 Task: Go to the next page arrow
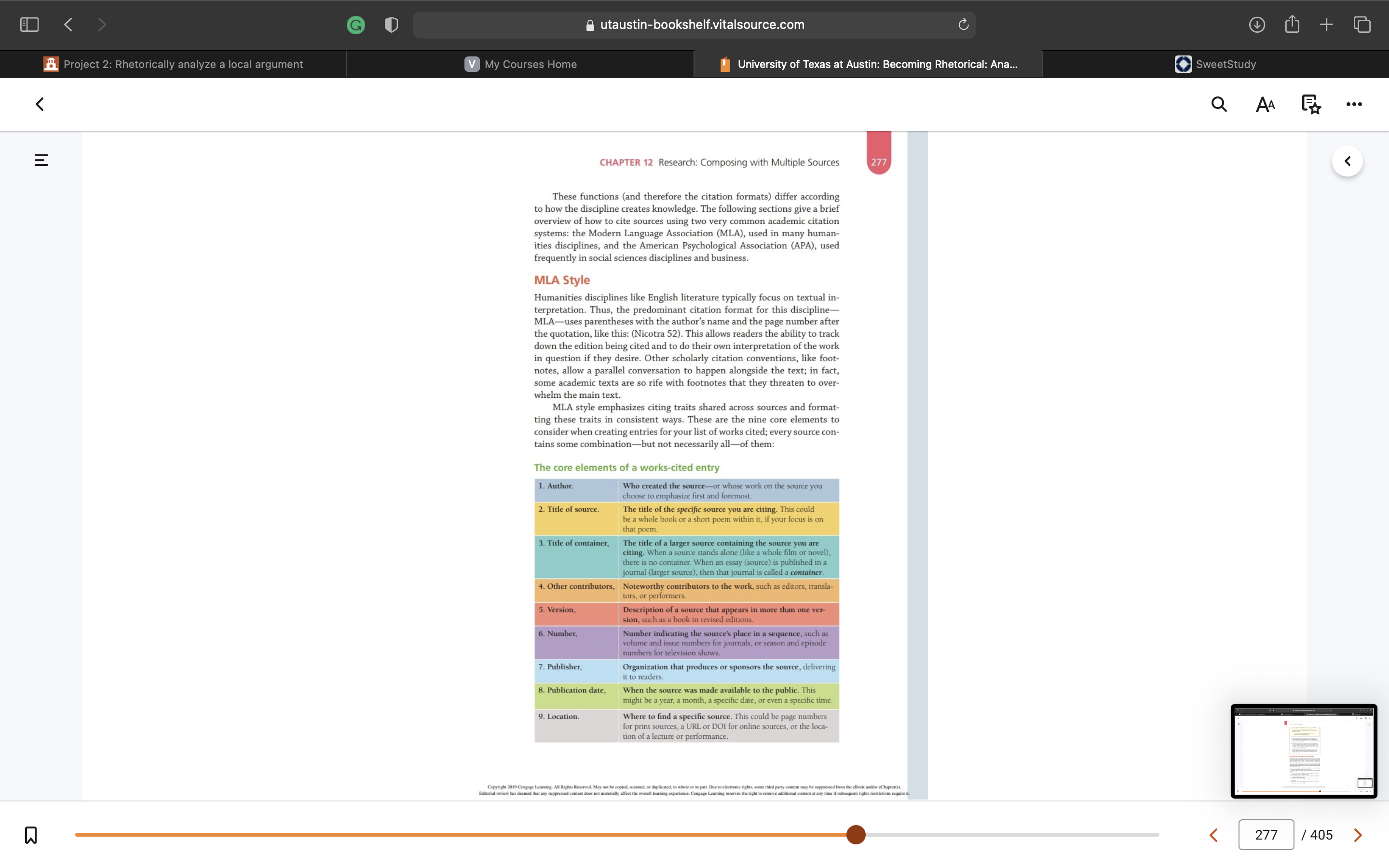click(1358, 835)
